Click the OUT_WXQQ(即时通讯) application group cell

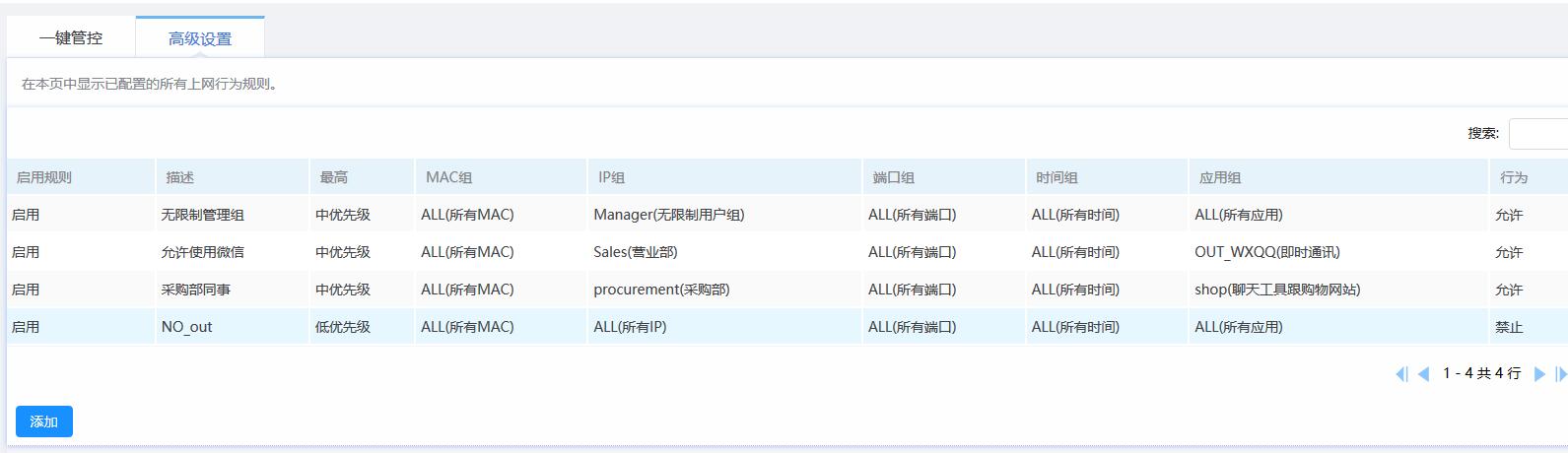(x=1267, y=252)
